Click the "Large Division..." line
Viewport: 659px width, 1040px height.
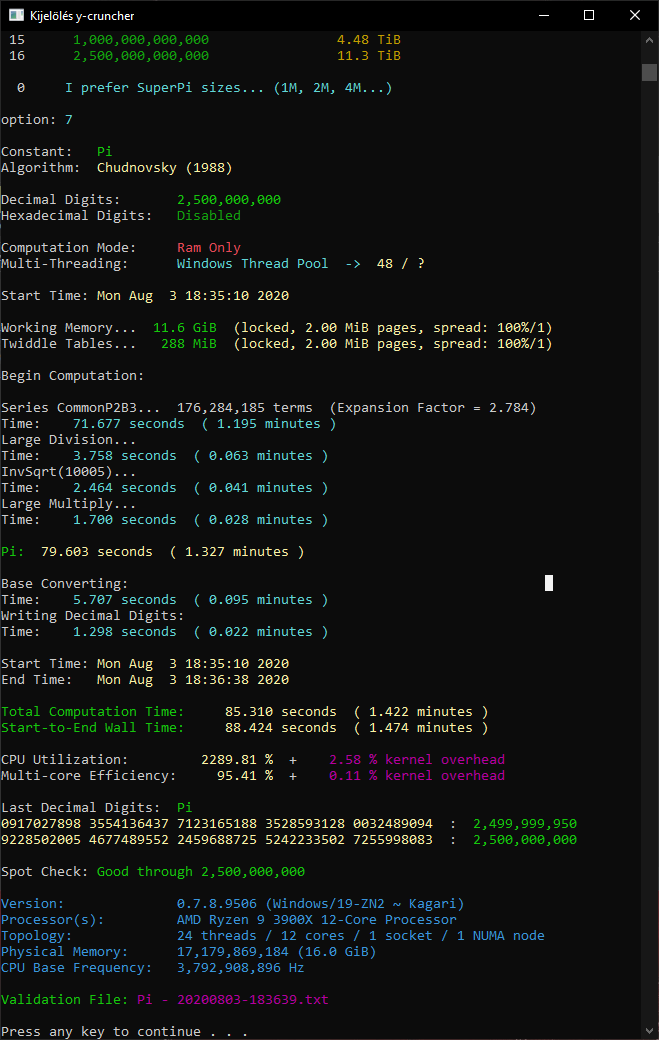coord(68,440)
